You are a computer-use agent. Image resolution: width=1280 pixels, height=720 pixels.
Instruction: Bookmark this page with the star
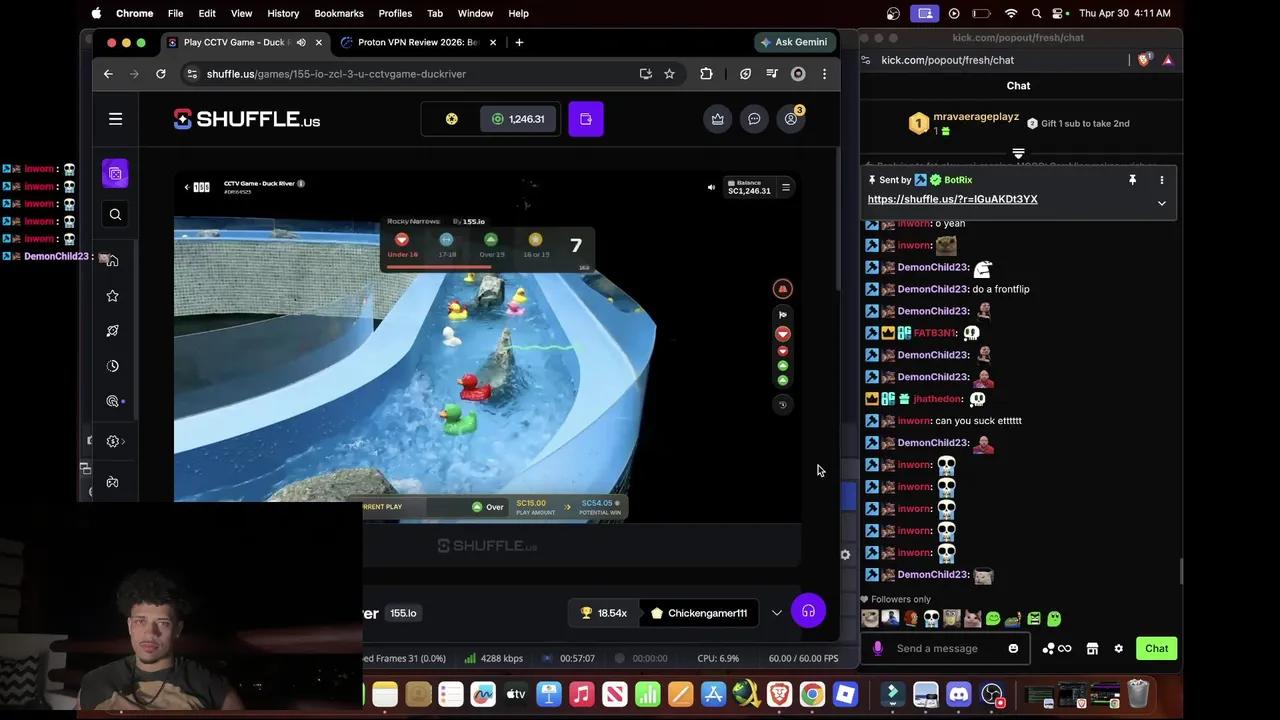click(x=669, y=74)
